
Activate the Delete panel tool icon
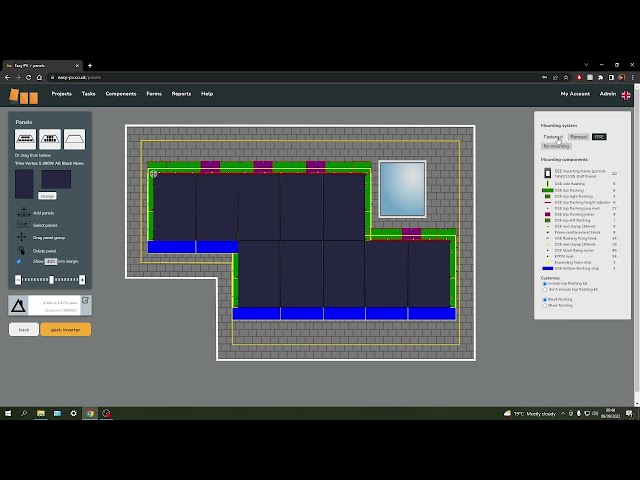click(x=22, y=250)
